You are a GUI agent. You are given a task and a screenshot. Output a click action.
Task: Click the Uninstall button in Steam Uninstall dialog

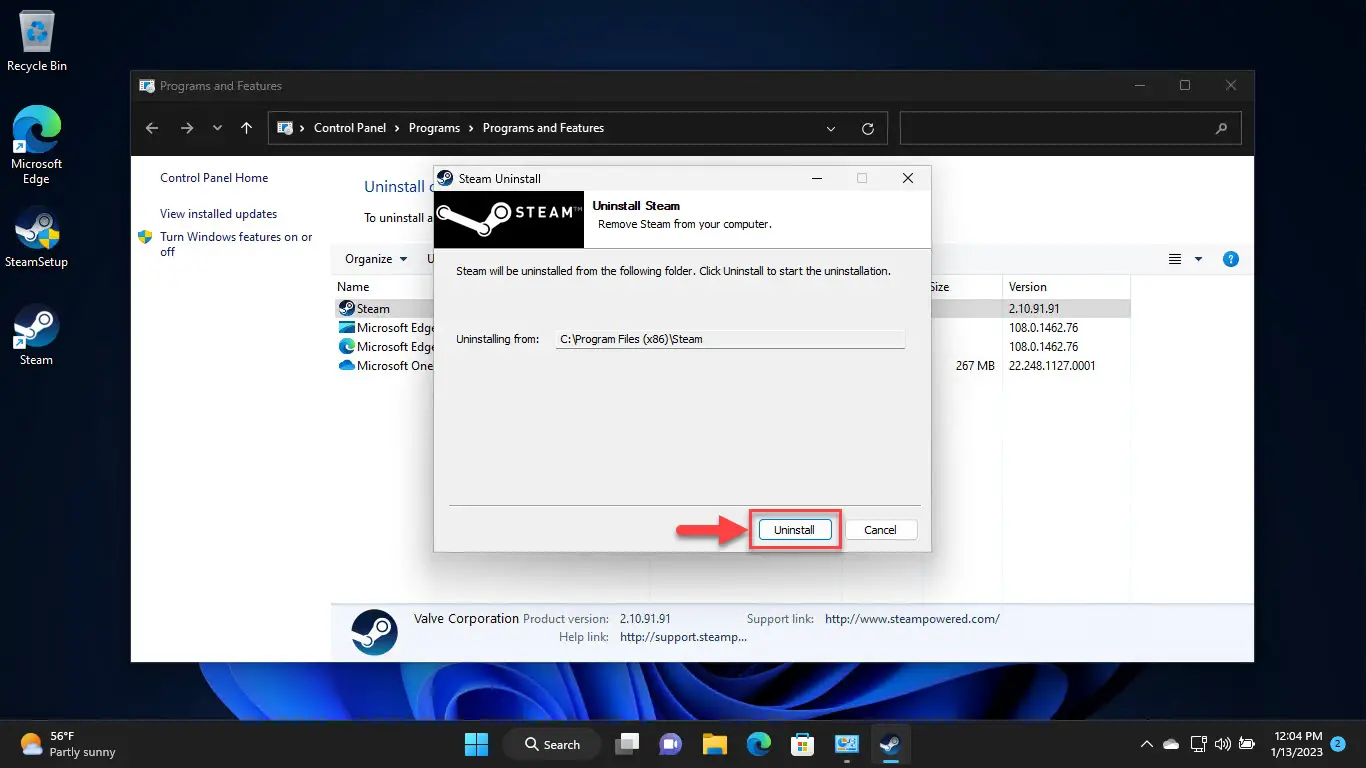pyautogui.click(x=794, y=530)
